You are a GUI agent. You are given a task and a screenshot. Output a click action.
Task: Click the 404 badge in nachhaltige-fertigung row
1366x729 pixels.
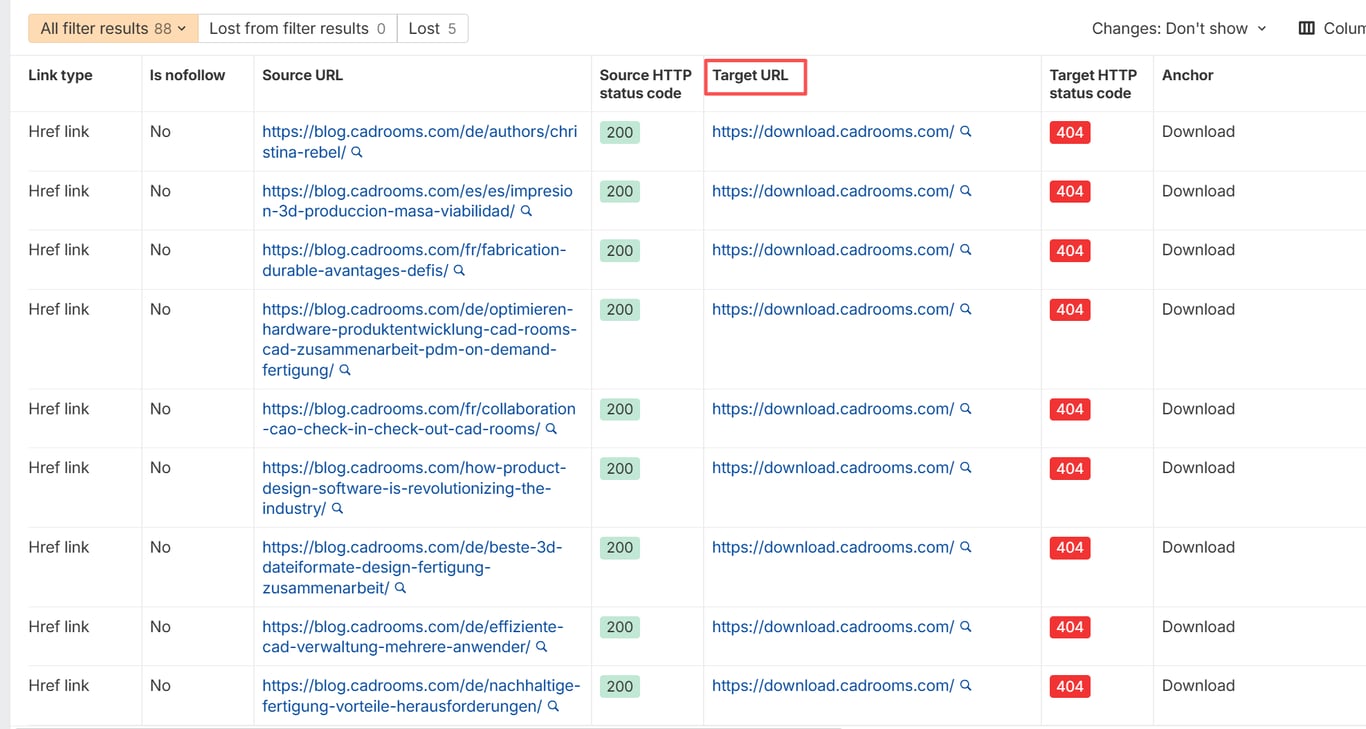pos(1070,686)
